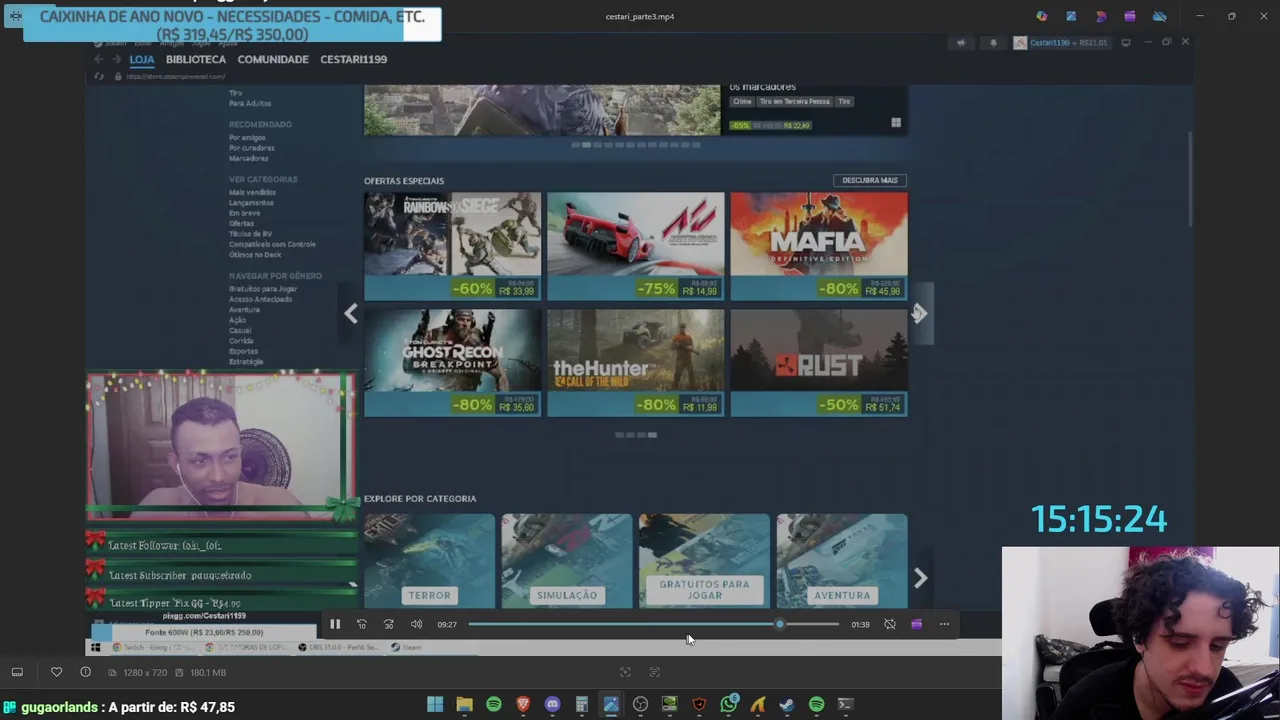
Task: Open Steam announcements megaphone icon
Action: coord(961,42)
